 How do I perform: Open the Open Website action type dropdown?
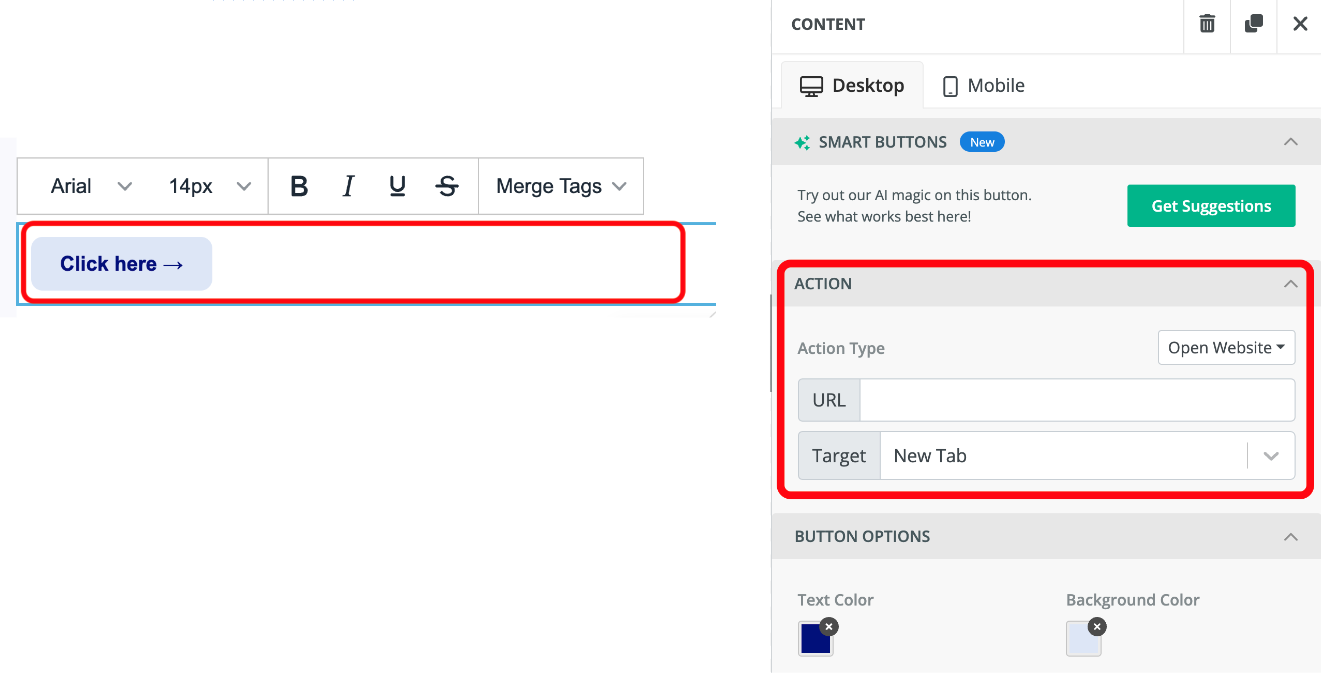(x=1226, y=348)
